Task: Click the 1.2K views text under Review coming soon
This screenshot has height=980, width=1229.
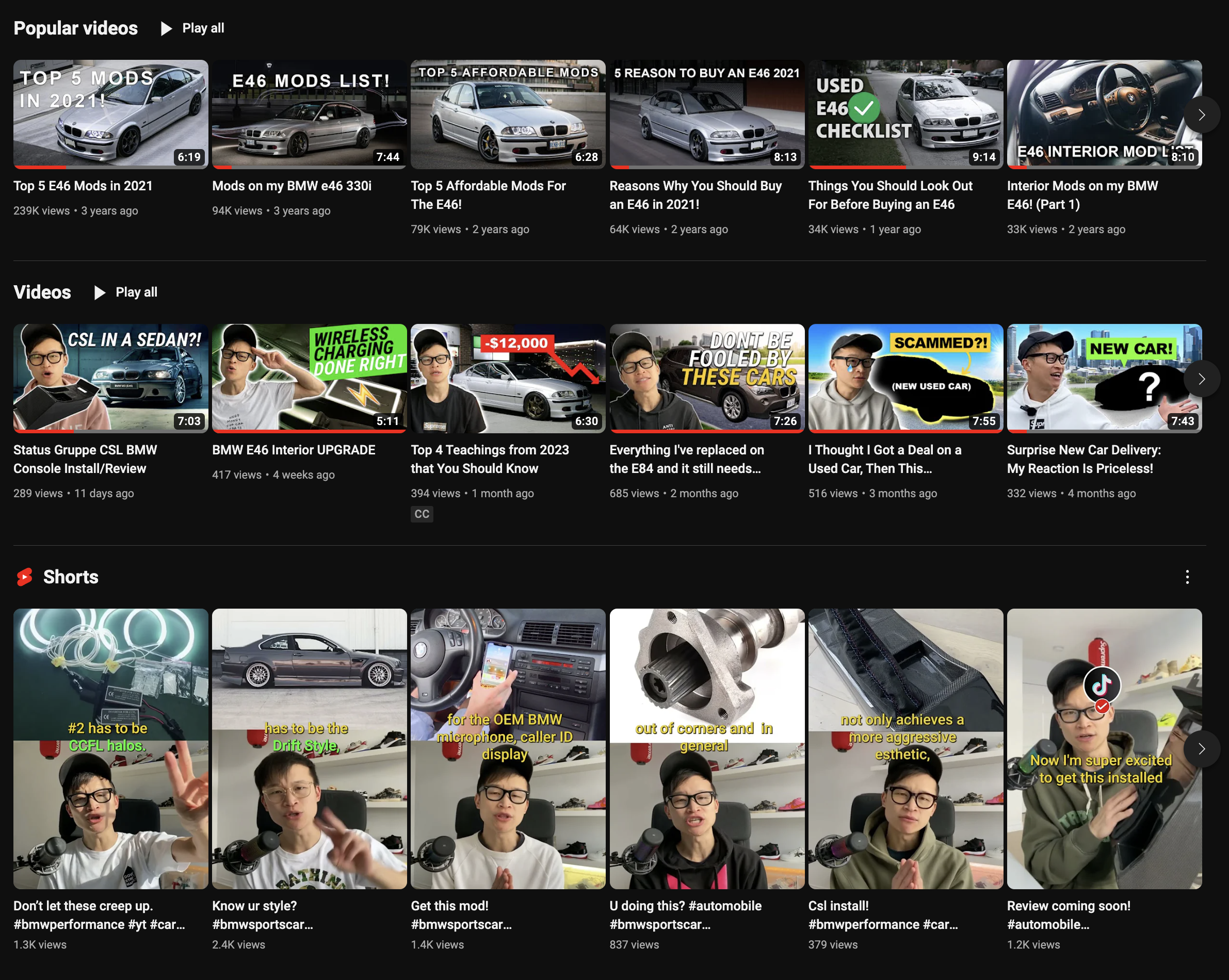Action: 1033,945
